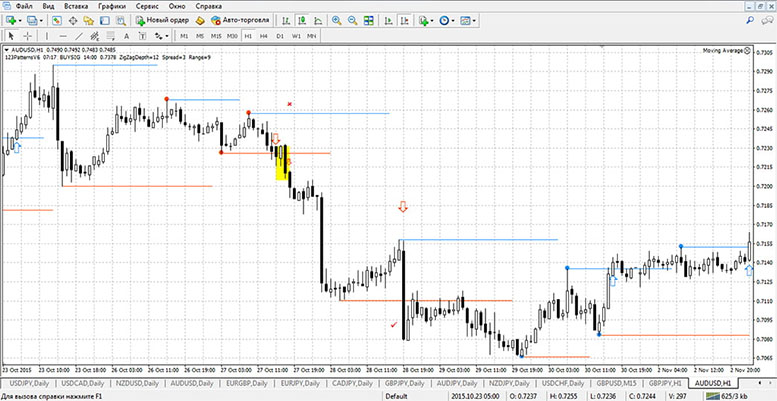
Task: Select the Crosshair tool
Action: (x=28, y=36)
